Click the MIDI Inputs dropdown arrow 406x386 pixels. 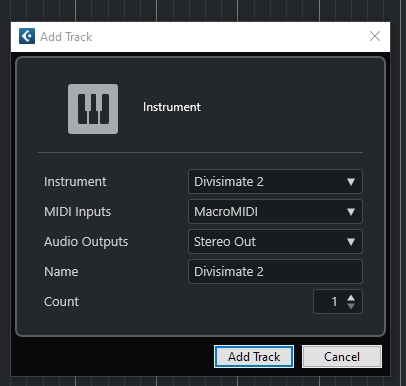[351, 212]
